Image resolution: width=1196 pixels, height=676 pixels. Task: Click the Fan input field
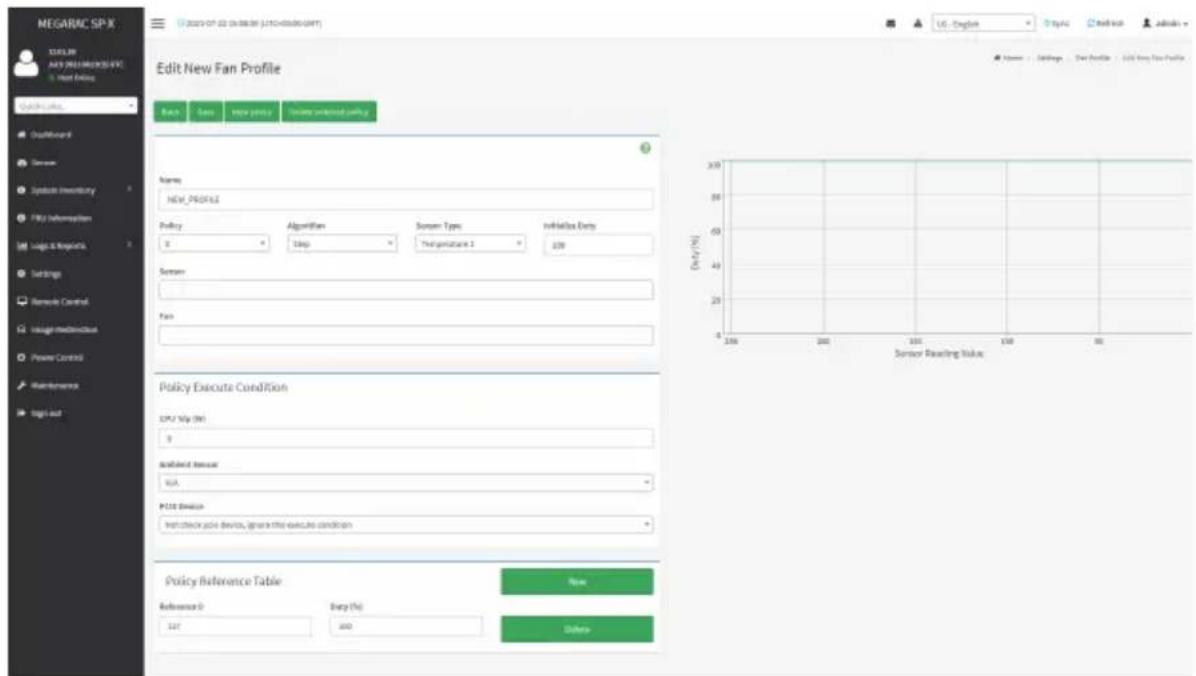click(406, 335)
